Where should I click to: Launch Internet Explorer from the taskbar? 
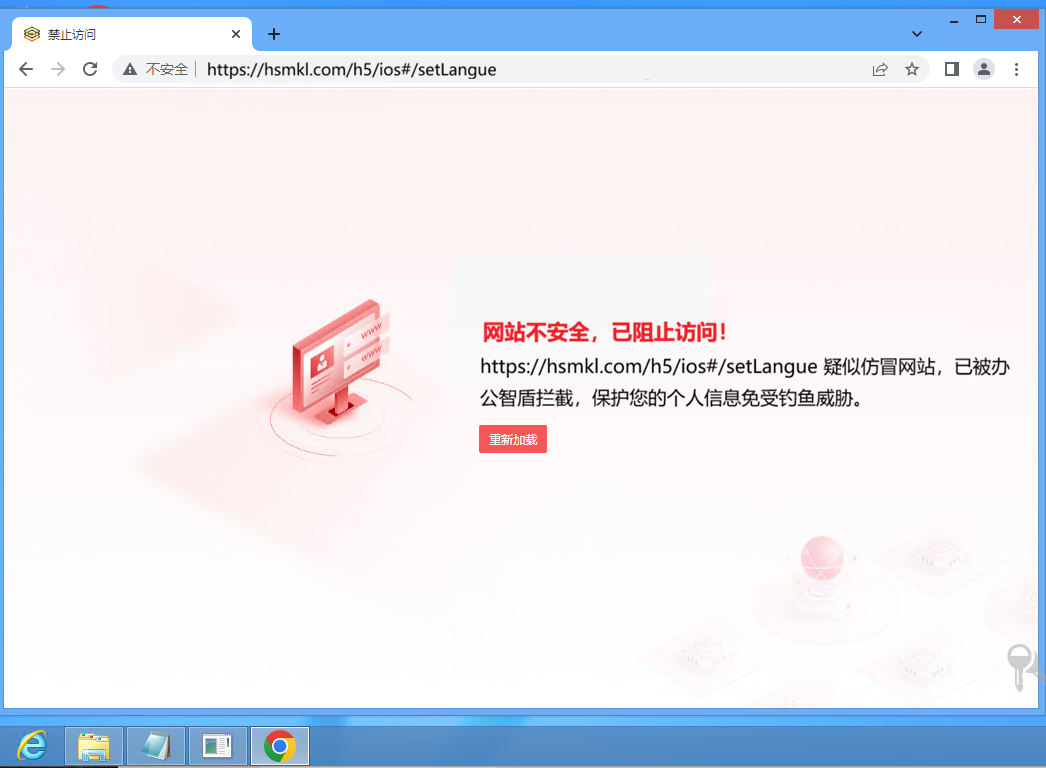(x=32, y=746)
